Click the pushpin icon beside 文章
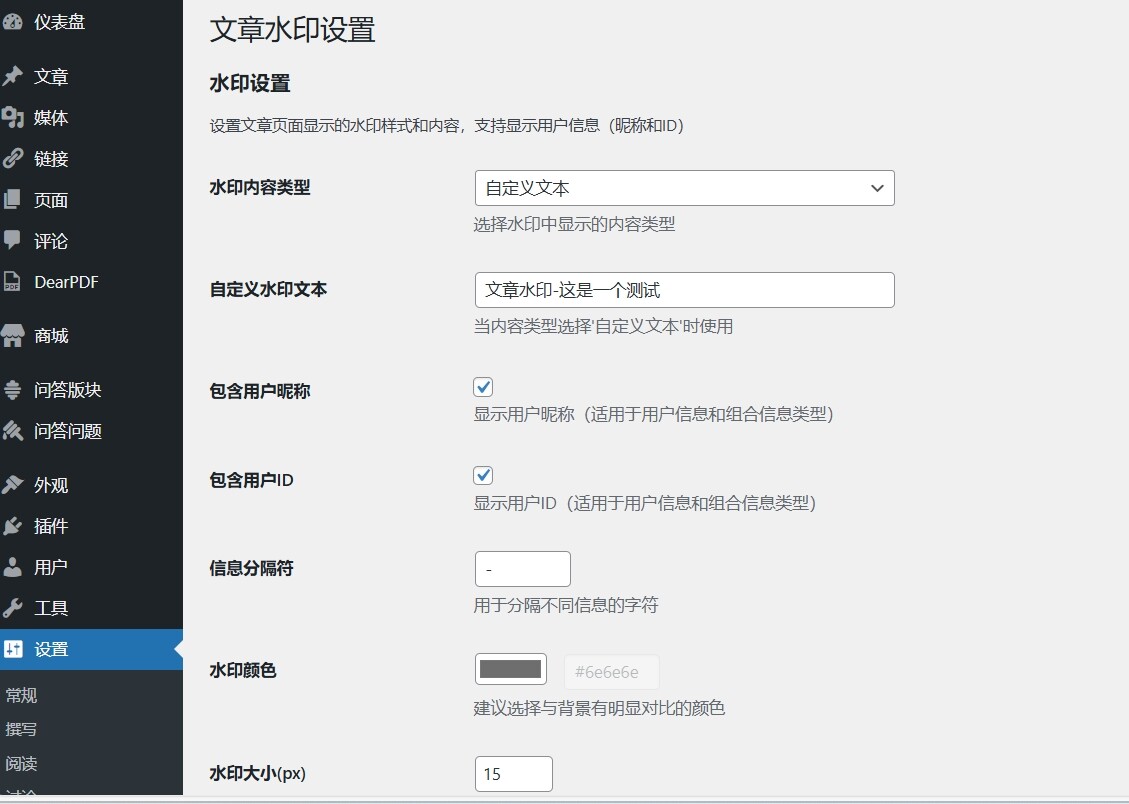The height and width of the screenshot is (804, 1129). 13,77
